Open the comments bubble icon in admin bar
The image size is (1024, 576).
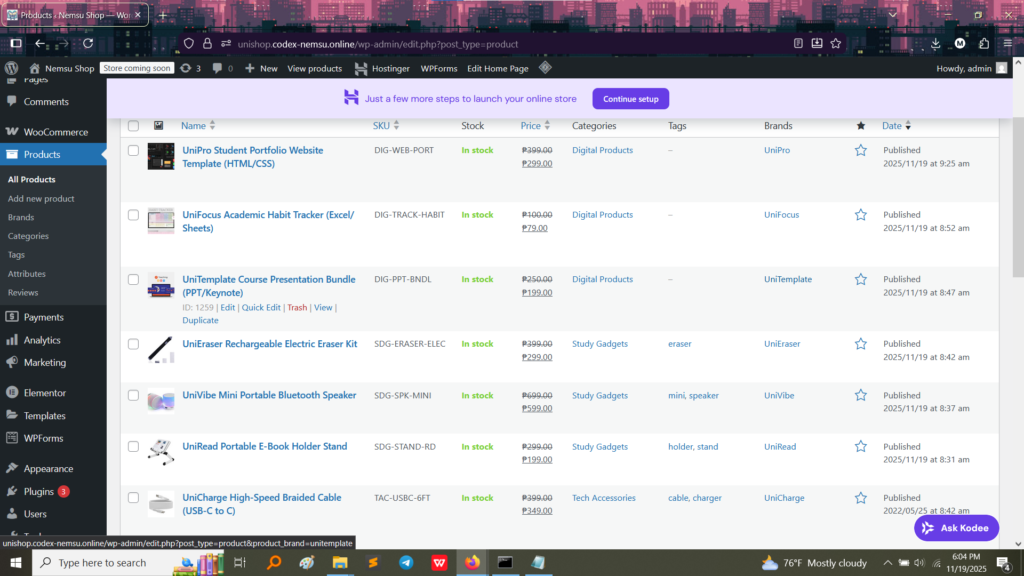click(x=217, y=68)
